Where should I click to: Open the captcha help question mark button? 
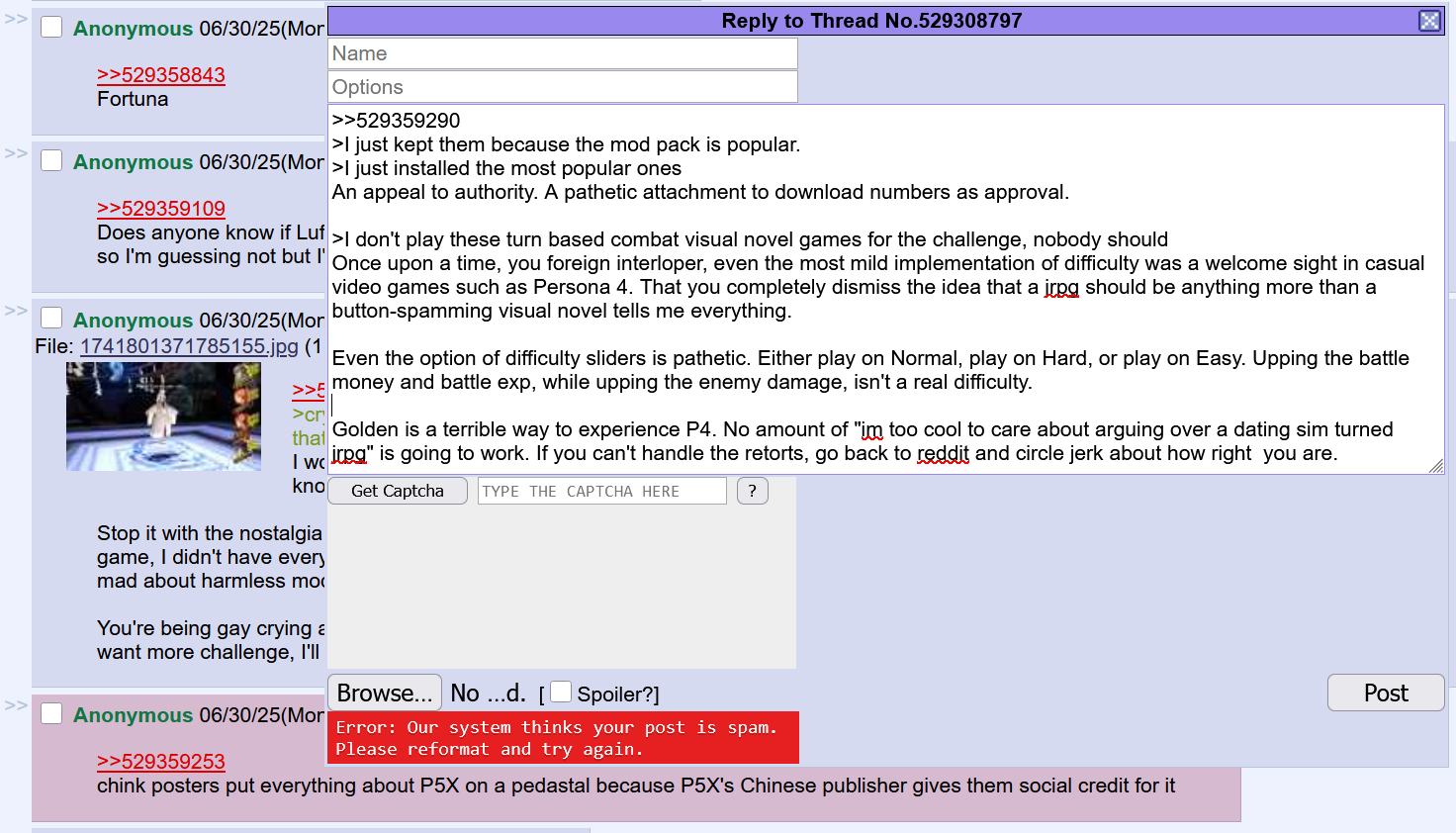tap(753, 491)
